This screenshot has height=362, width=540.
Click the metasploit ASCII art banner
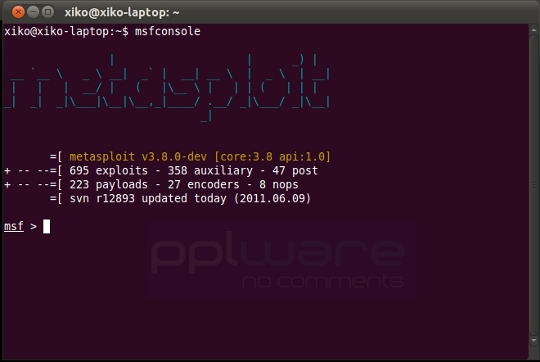point(167,87)
